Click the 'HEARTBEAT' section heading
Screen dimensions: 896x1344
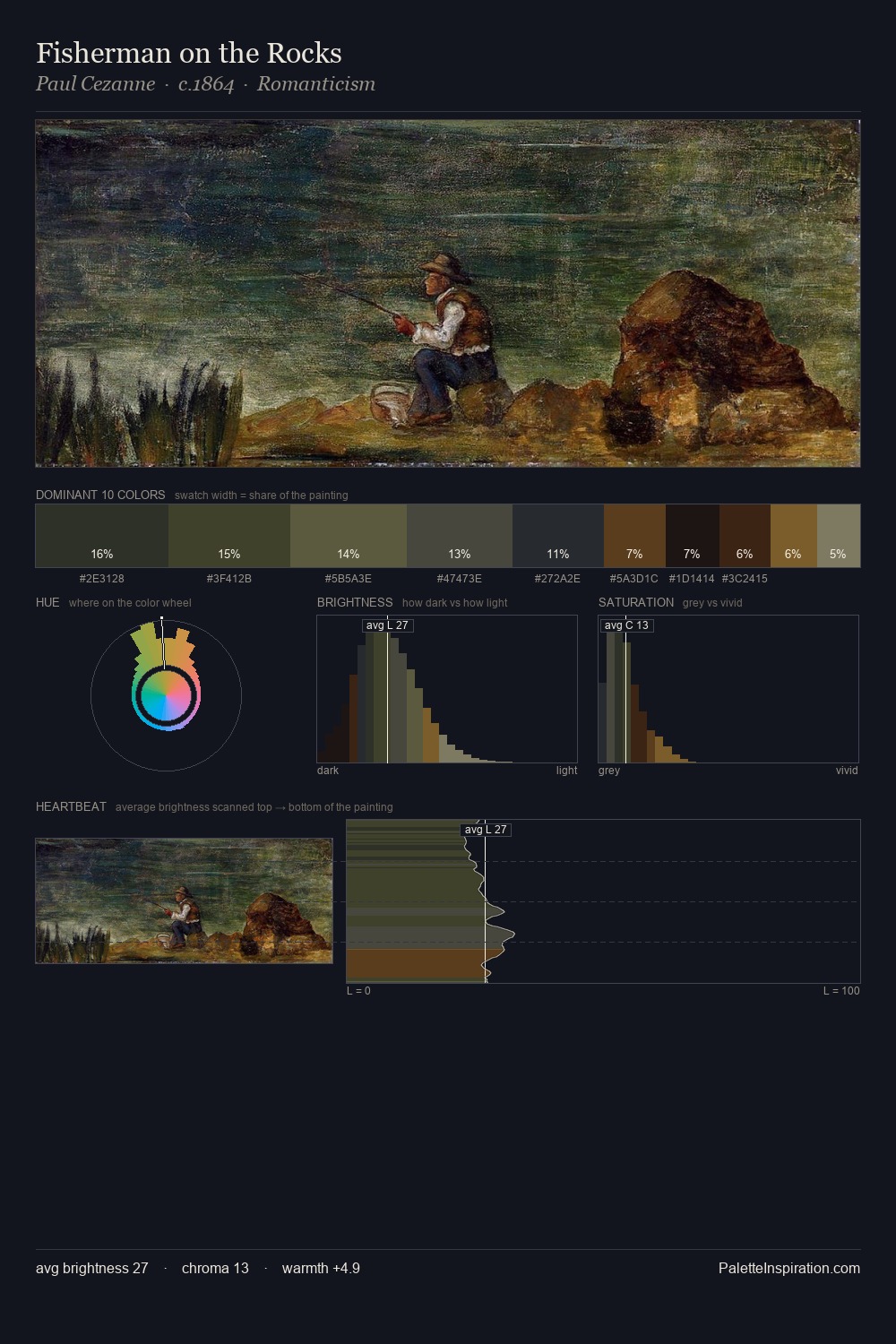click(x=71, y=806)
